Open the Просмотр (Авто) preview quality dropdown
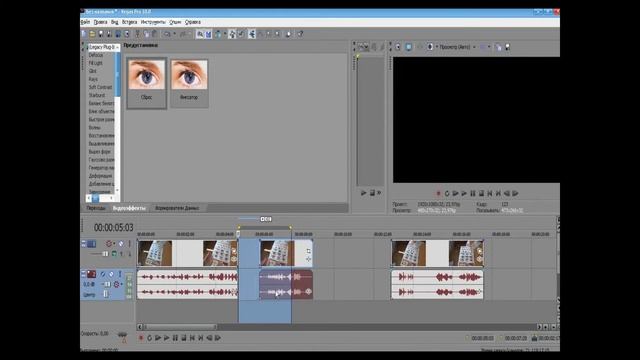Image resolution: width=640 pixels, height=360 pixels. 458,47
